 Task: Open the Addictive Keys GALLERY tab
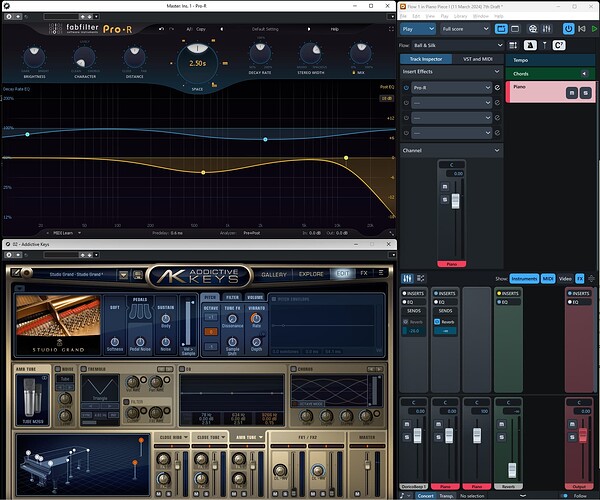point(274,274)
